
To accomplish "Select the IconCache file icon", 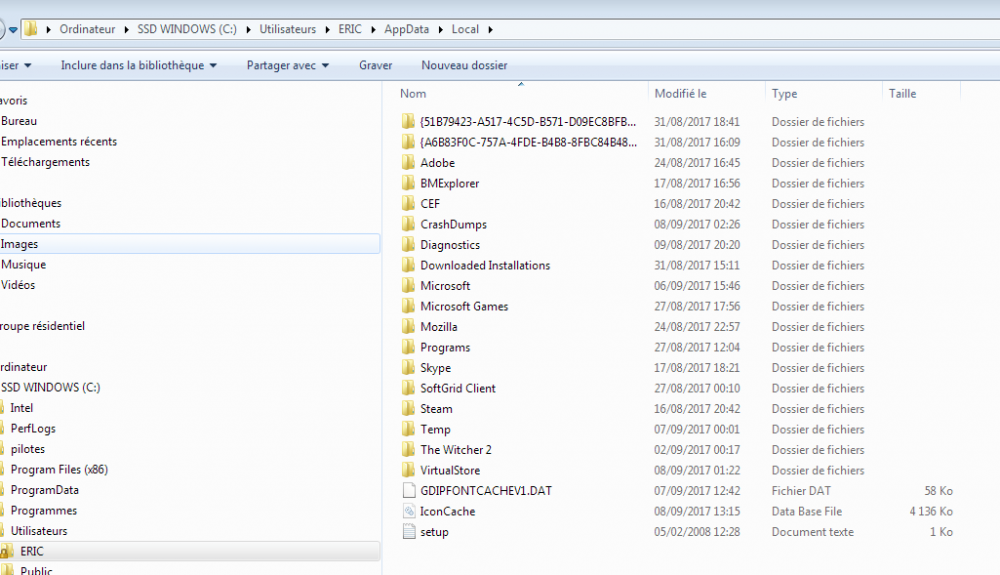I will point(409,511).
